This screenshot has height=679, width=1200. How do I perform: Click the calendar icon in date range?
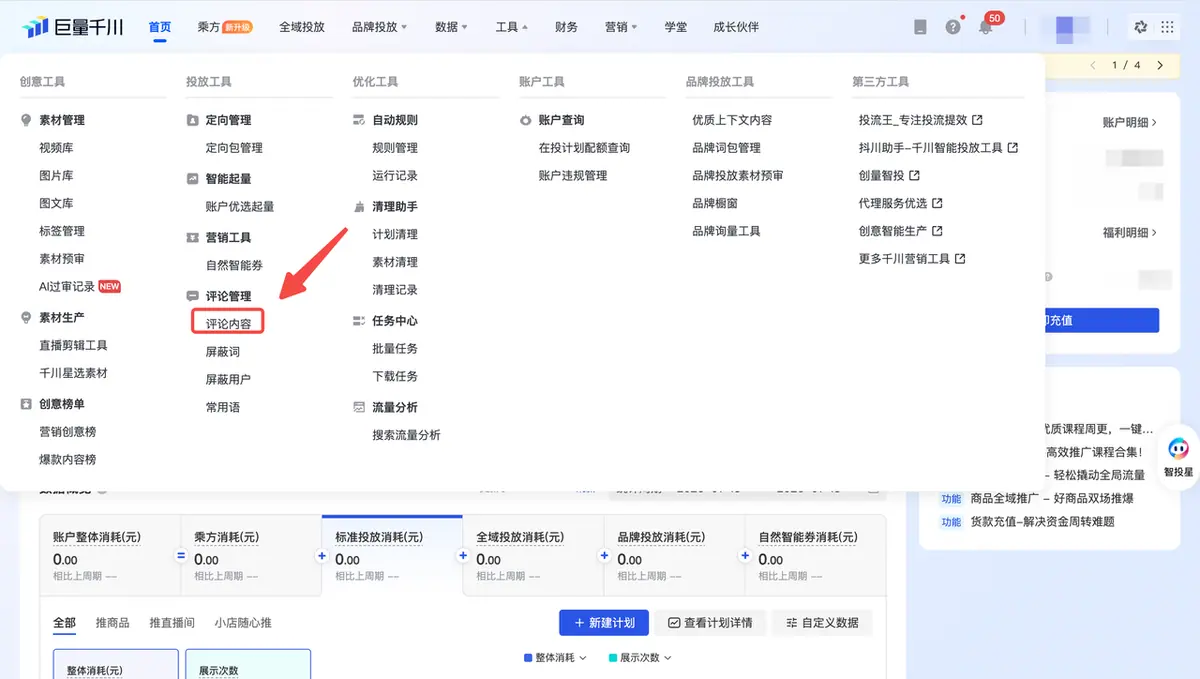click(x=875, y=490)
